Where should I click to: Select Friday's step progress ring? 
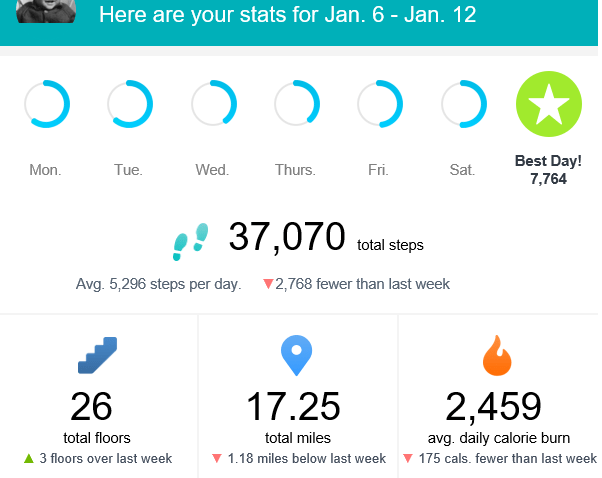coord(380,104)
